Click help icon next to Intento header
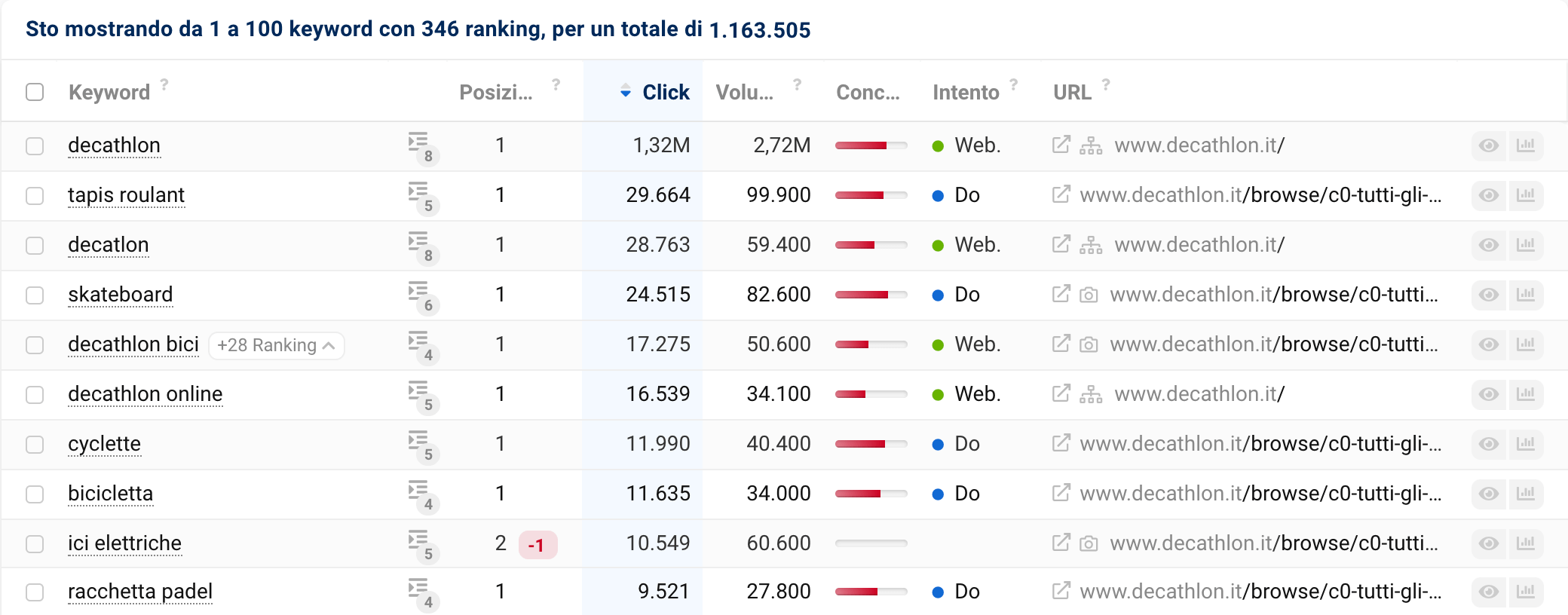Screen dimensions: 1568x615 coord(1014,84)
